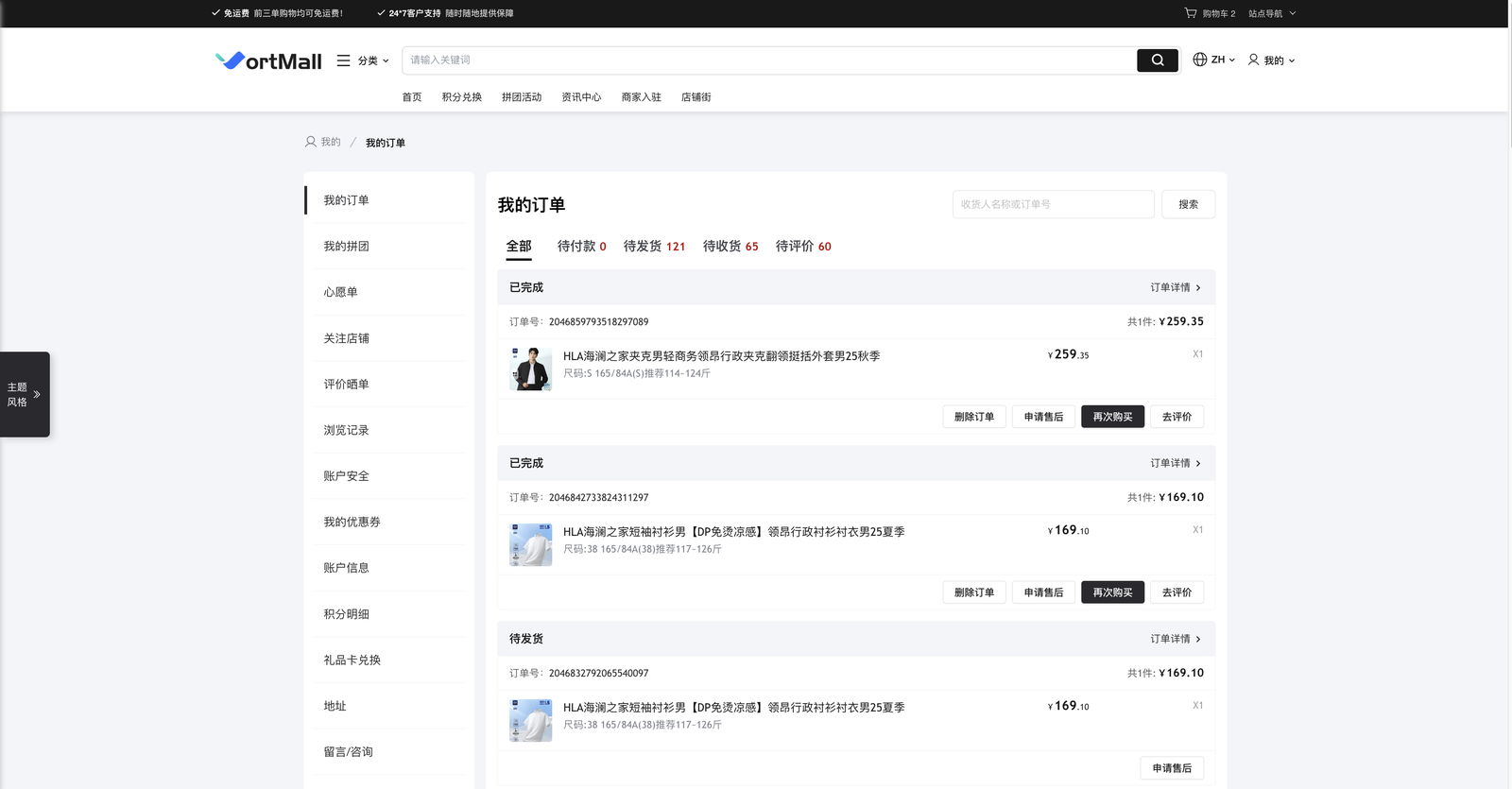The width and height of the screenshot is (1512, 789).
Task: Click the magnifier search icon button
Action: click(1157, 60)
